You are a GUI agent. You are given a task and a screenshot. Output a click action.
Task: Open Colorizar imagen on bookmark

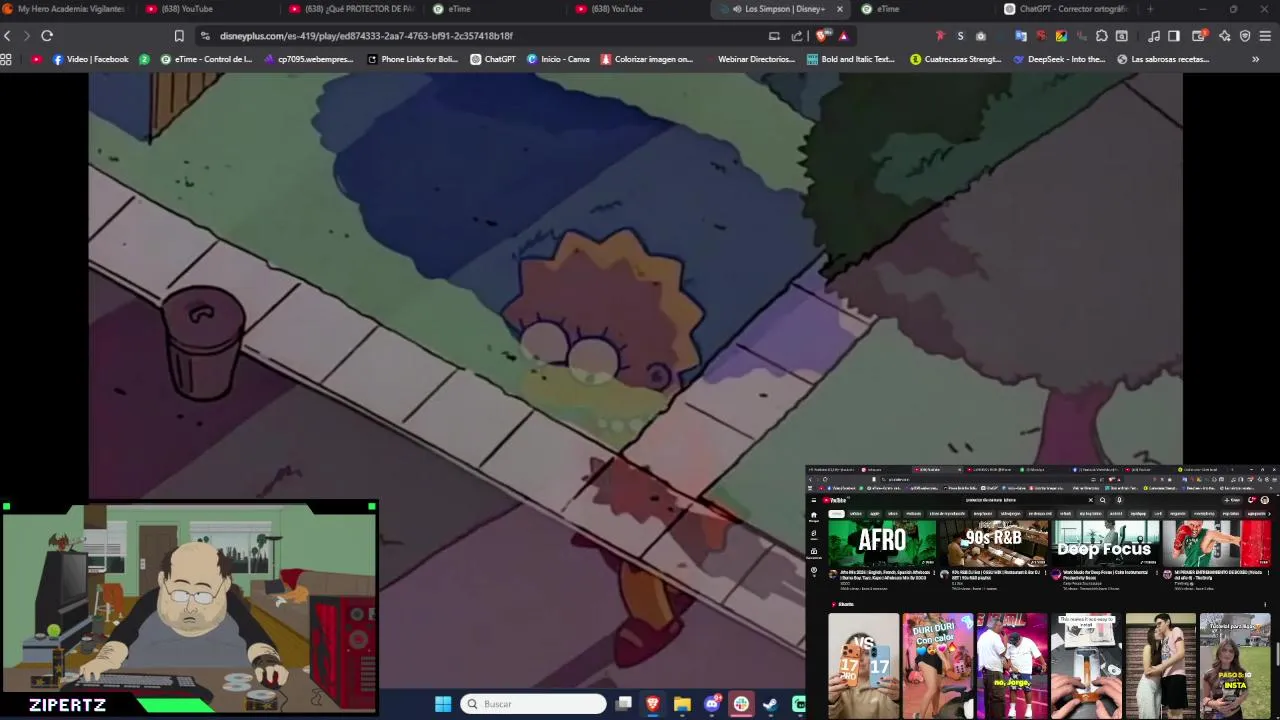click(x=647, y=60)
